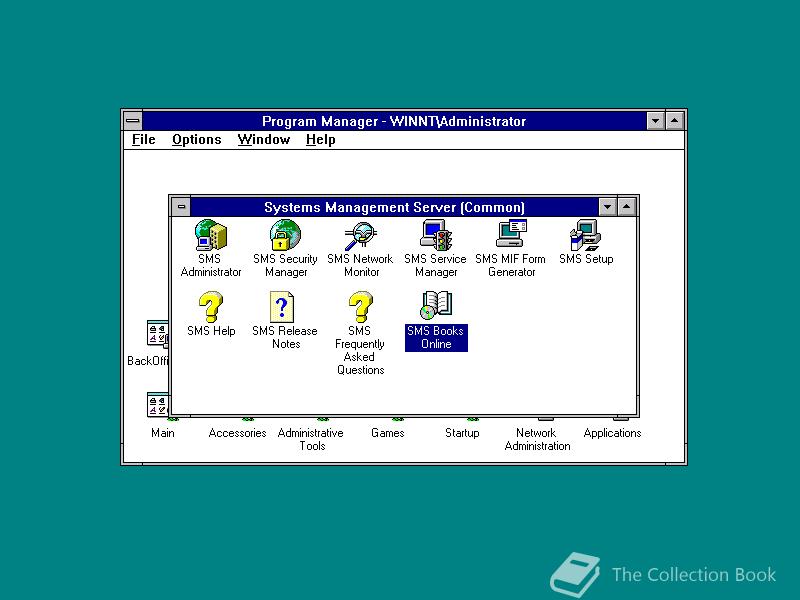Screen dimensions: 800x600
Task: Open the Window menu
Action: click(263, 139)
